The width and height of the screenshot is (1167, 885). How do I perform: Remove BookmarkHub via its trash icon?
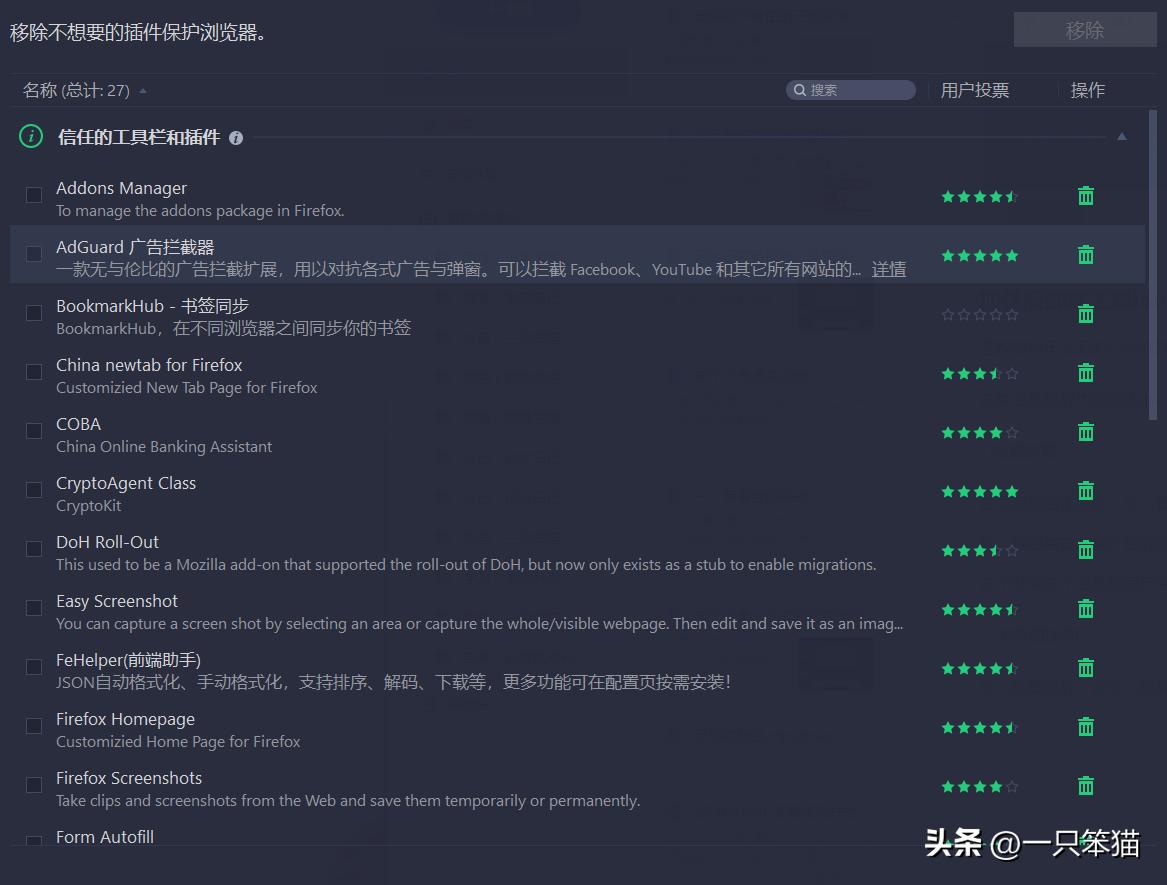pyautogui.click(x=1086, y=313)
